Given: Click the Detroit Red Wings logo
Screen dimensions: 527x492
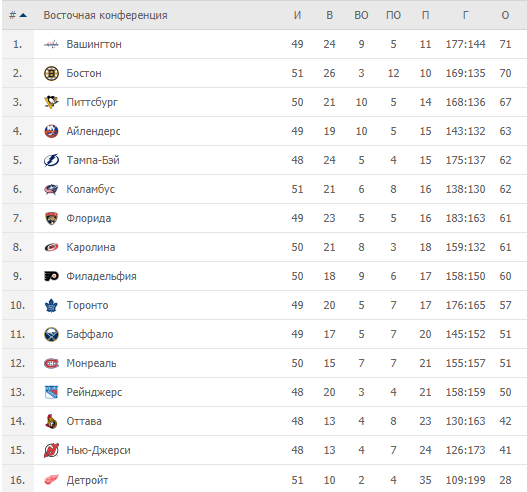Looking at the screenshot, I should coord(51,480).
